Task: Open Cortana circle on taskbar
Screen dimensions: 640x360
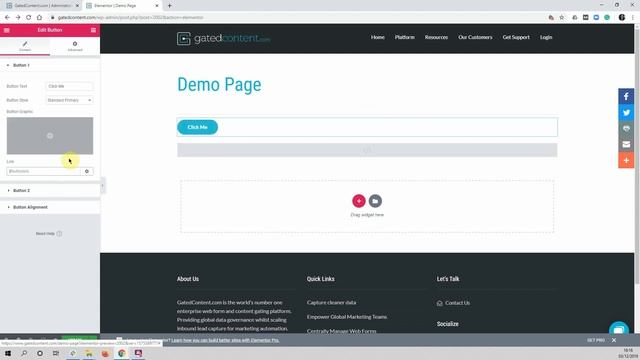Action: [40, 353]
